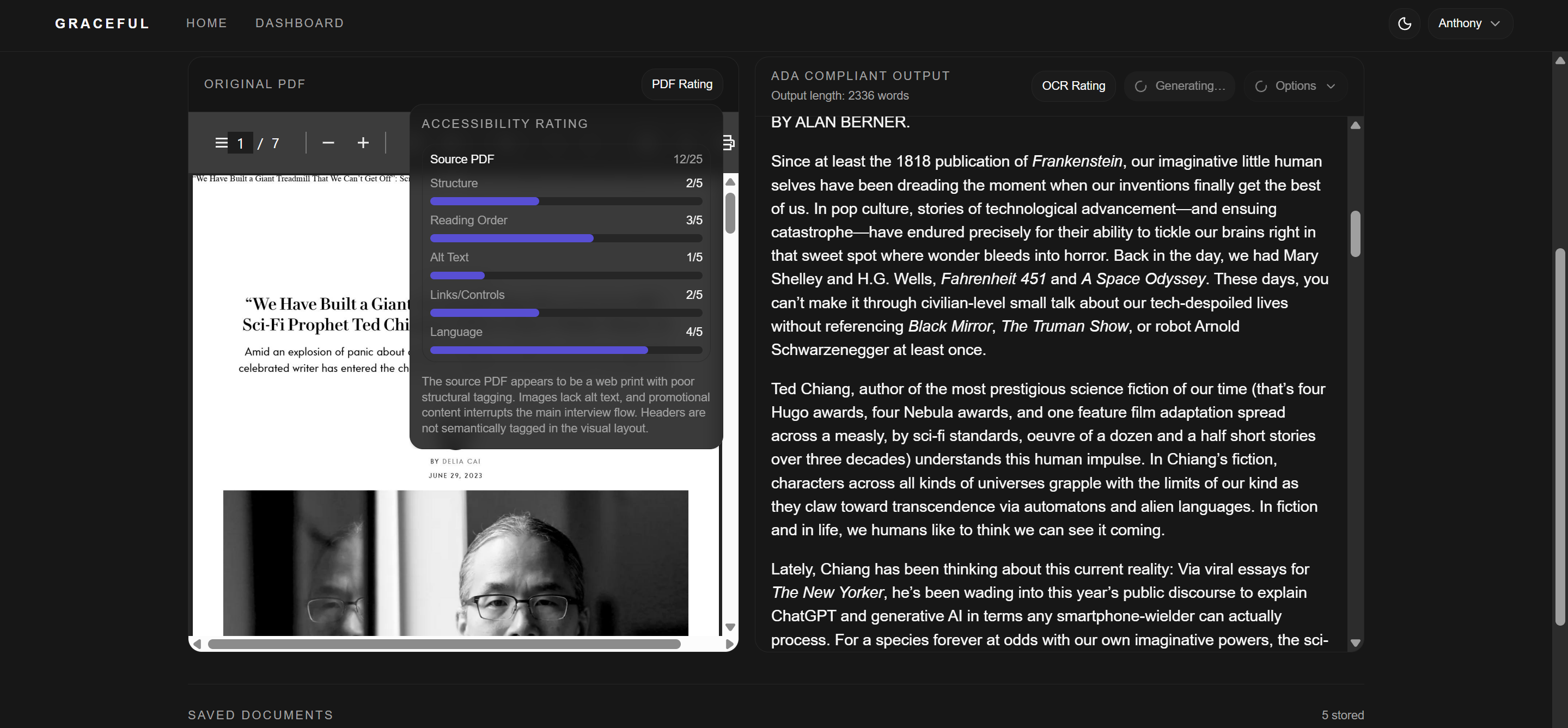This screenshot has width=1568, height=728.
Task: Toggle the PDF Rating popup button
Action: pyautogui.click(x=681, y=84)
